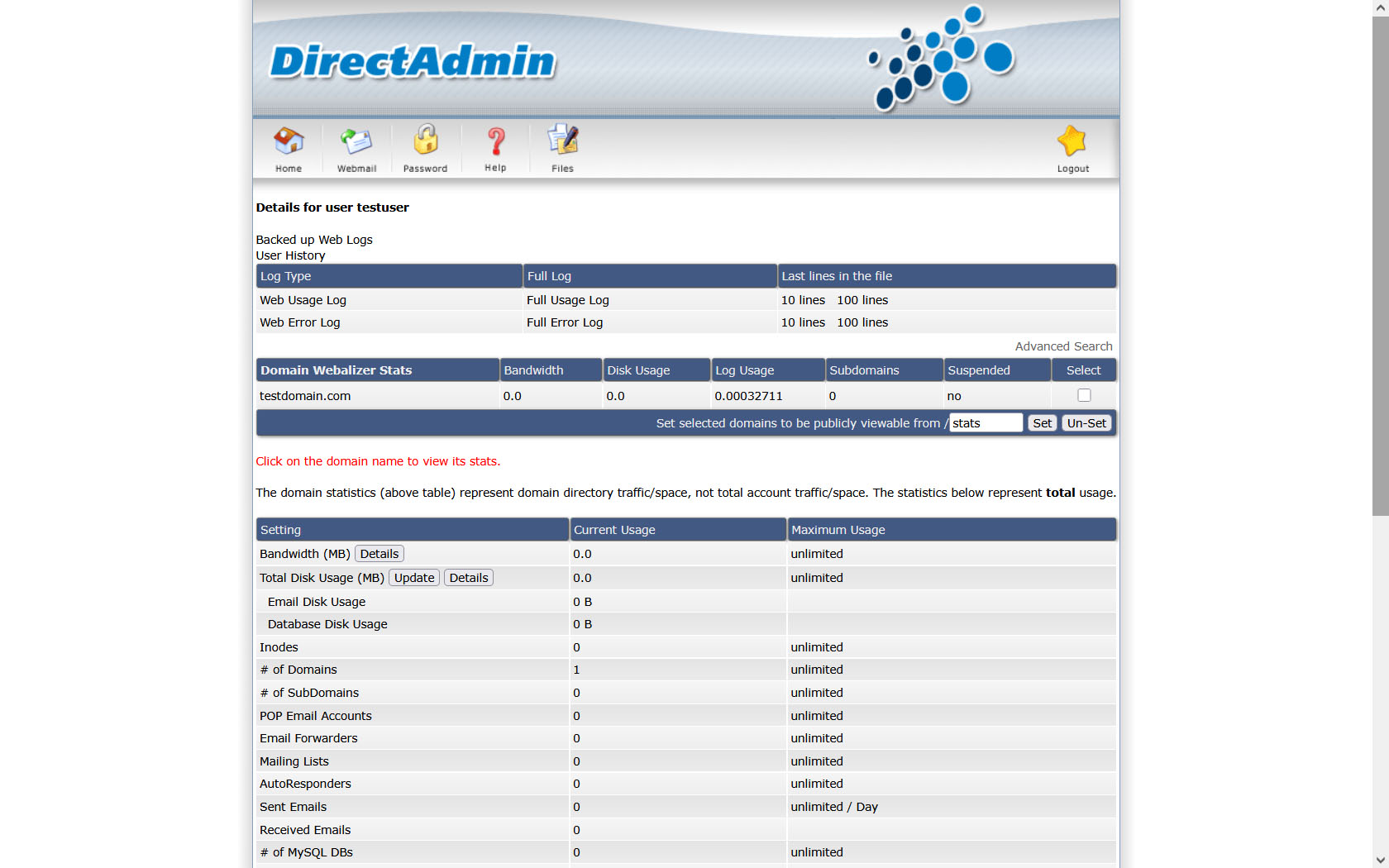
Task: Click the stats path input field
Action: pyautogui.click(x=986, y=423)
